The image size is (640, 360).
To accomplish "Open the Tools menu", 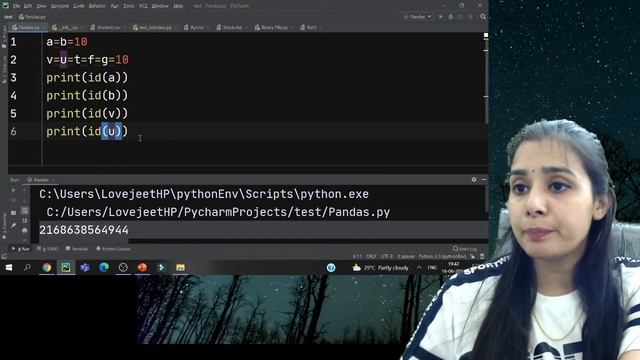I will [129, 6].
